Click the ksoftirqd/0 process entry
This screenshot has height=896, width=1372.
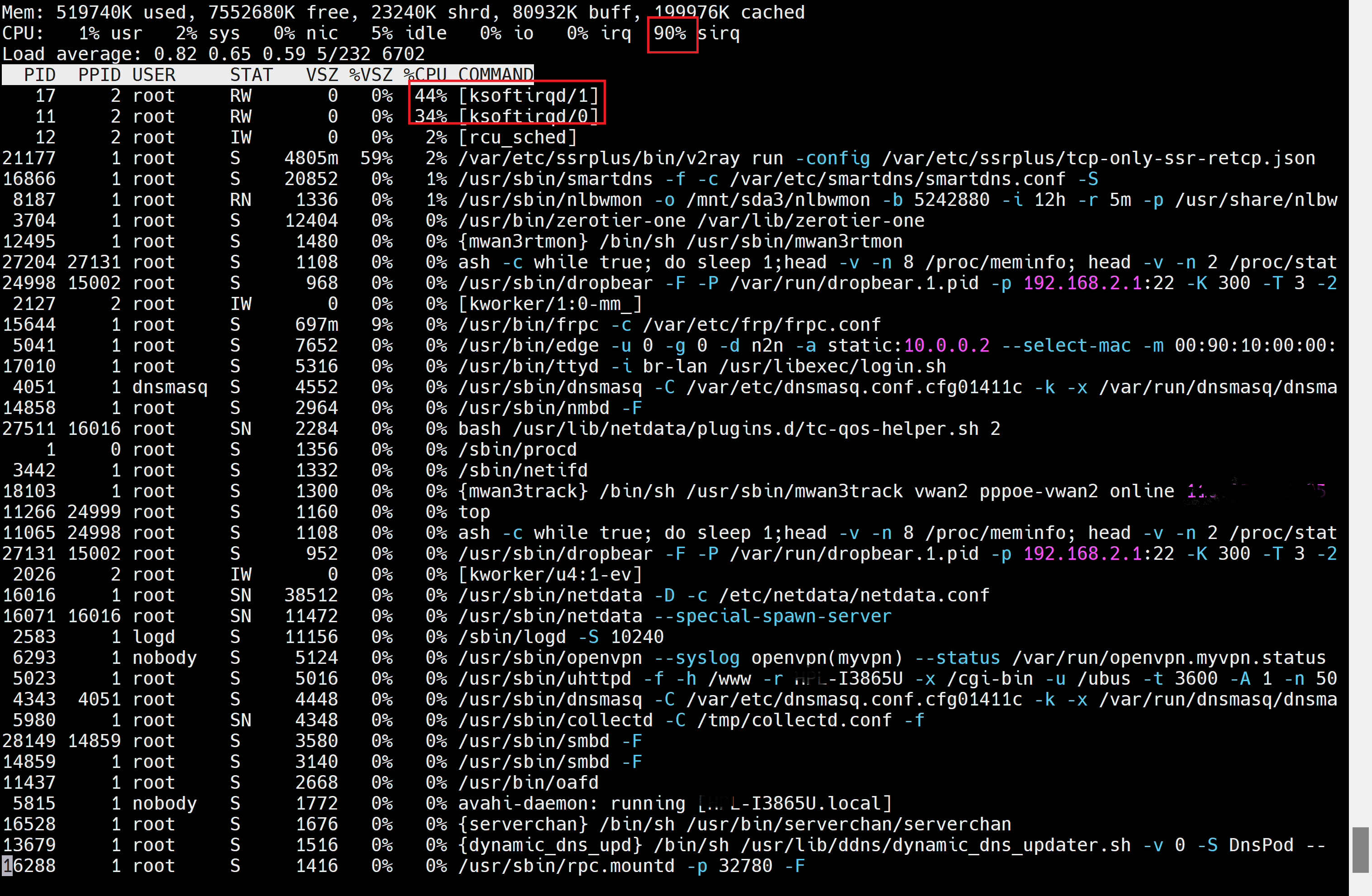coord(528,116)
